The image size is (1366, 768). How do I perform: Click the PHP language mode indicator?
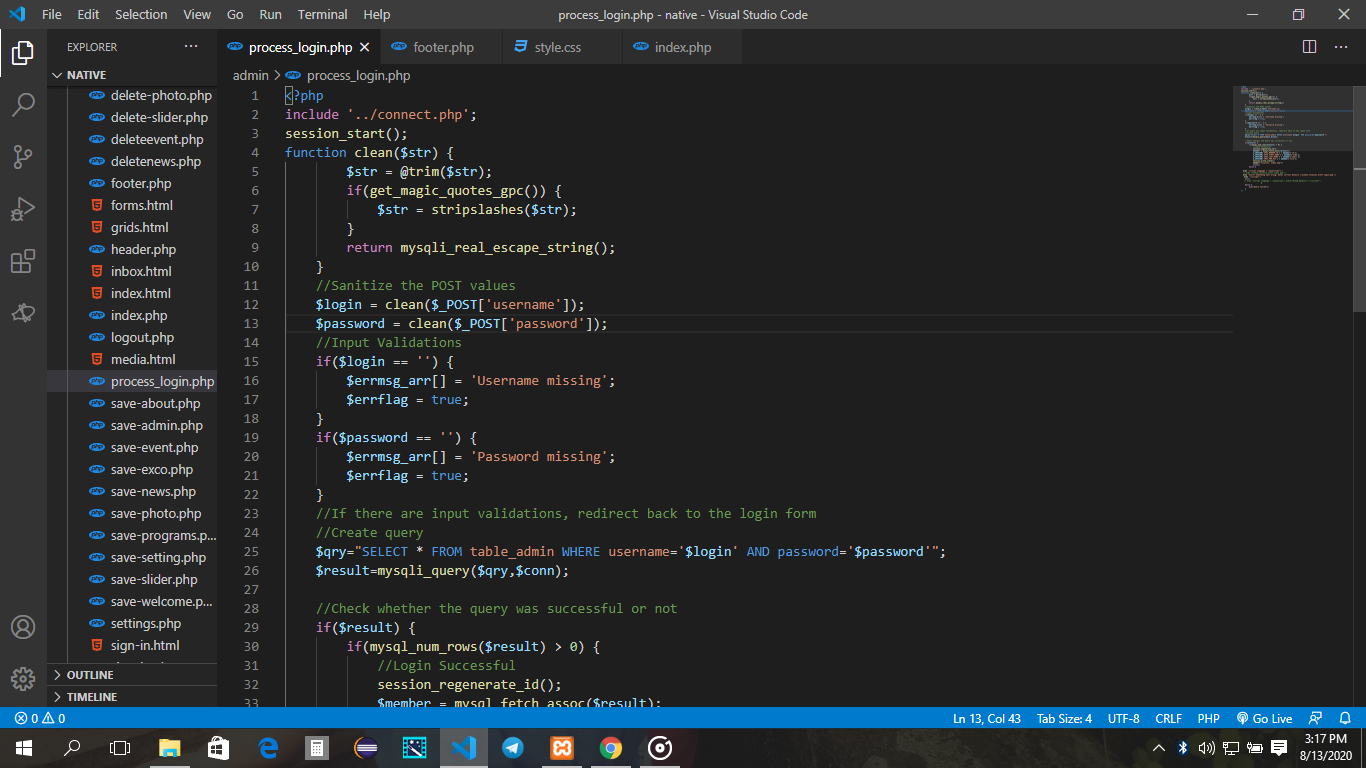1208,718
